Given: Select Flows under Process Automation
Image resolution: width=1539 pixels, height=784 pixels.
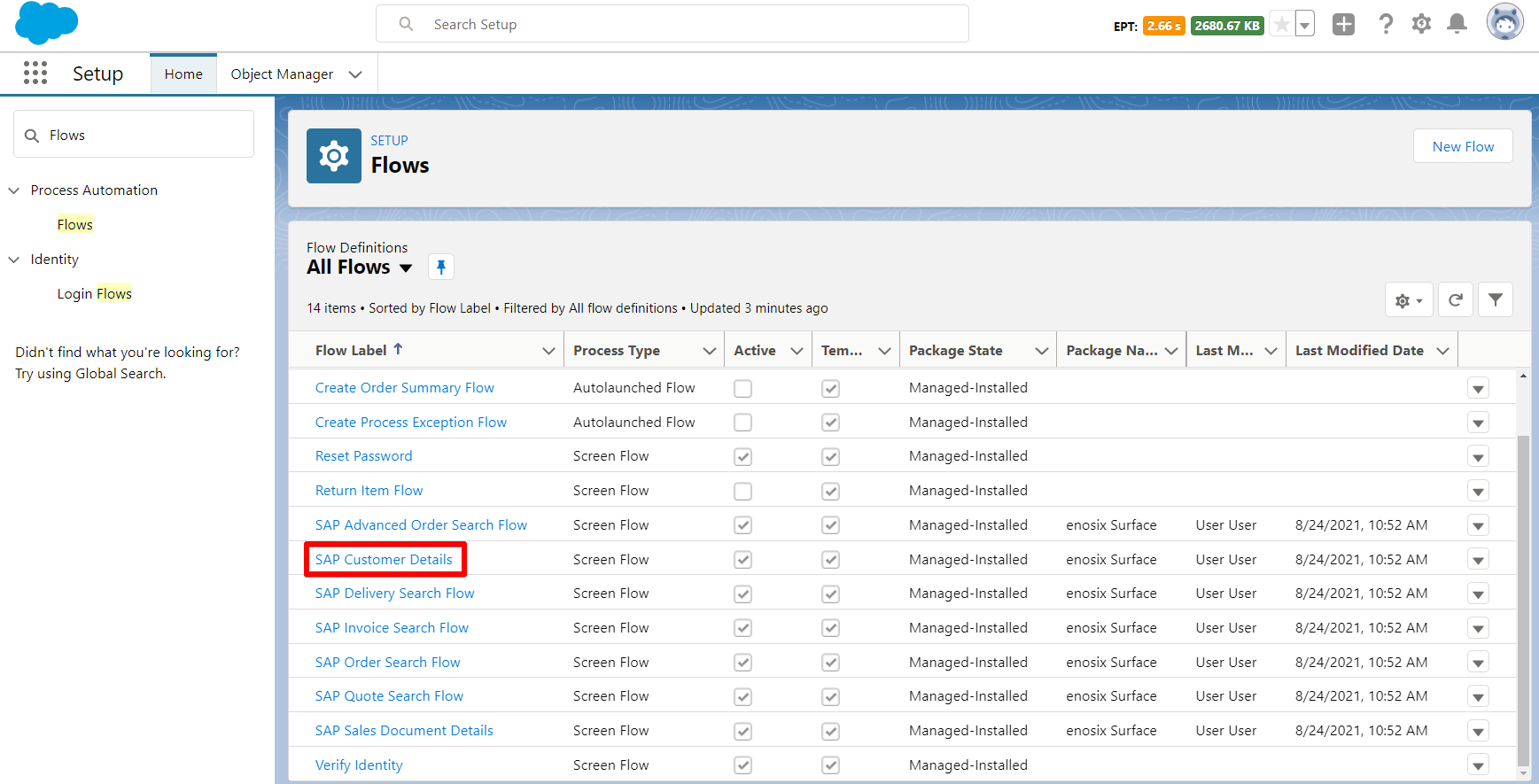Looking at the screenshot, I should click(75, 225).
